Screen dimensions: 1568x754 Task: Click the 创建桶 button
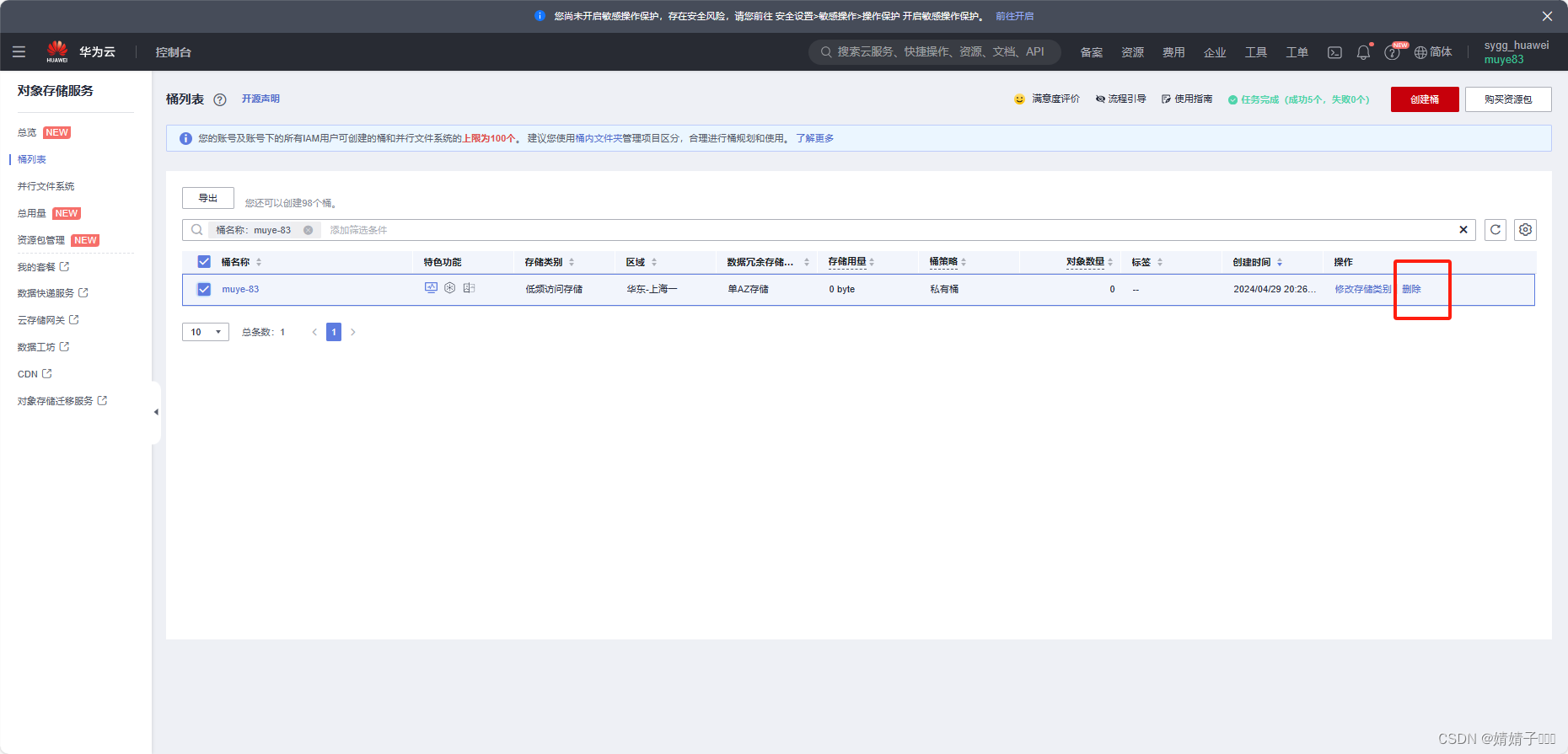1425,99
